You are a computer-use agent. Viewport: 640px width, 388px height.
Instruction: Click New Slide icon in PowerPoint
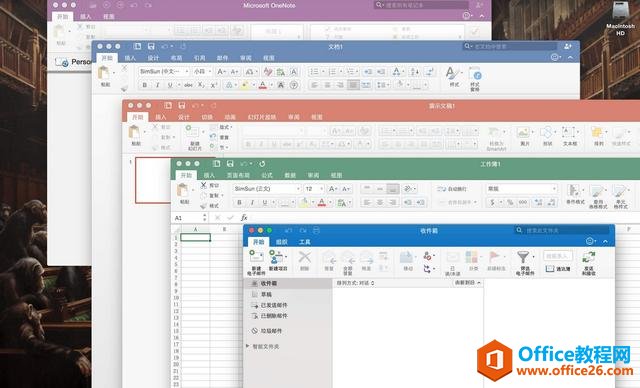(192, 132)
